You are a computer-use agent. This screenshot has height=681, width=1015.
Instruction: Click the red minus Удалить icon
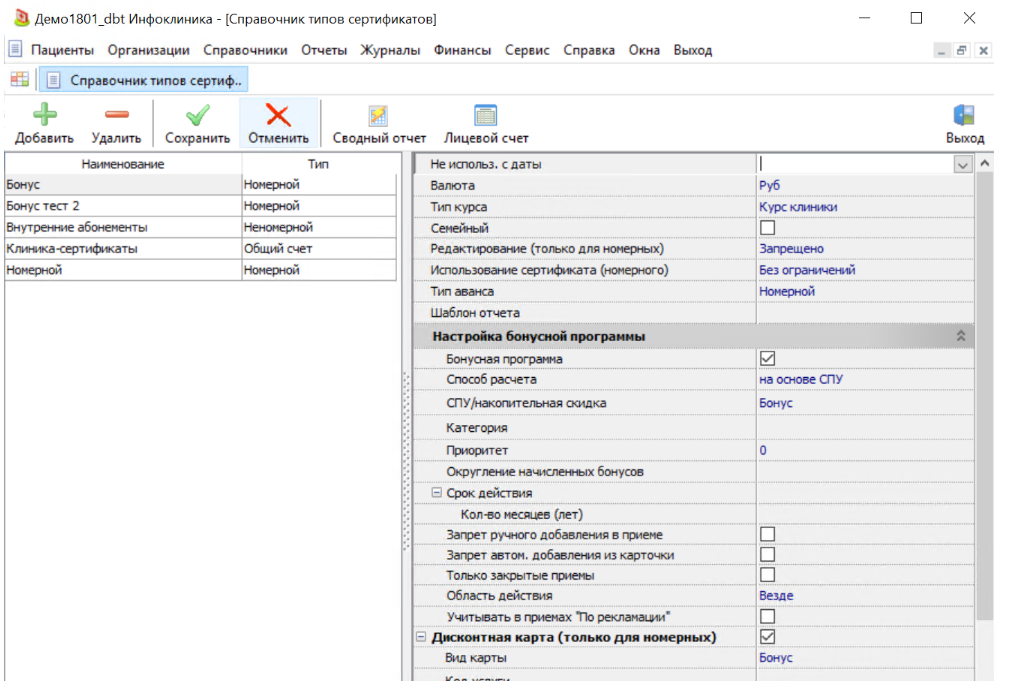pyautogui.click(x=116, y=115)
